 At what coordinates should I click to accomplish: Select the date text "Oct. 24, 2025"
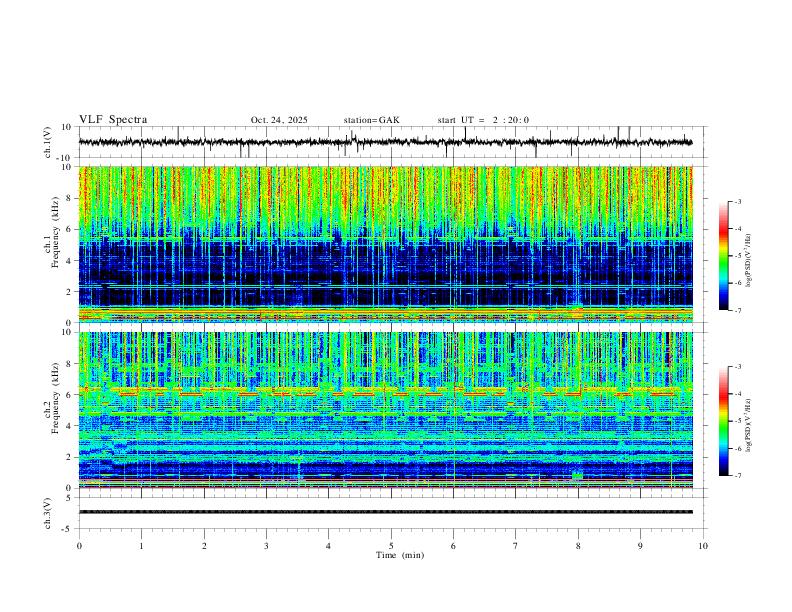pos(279,120)
